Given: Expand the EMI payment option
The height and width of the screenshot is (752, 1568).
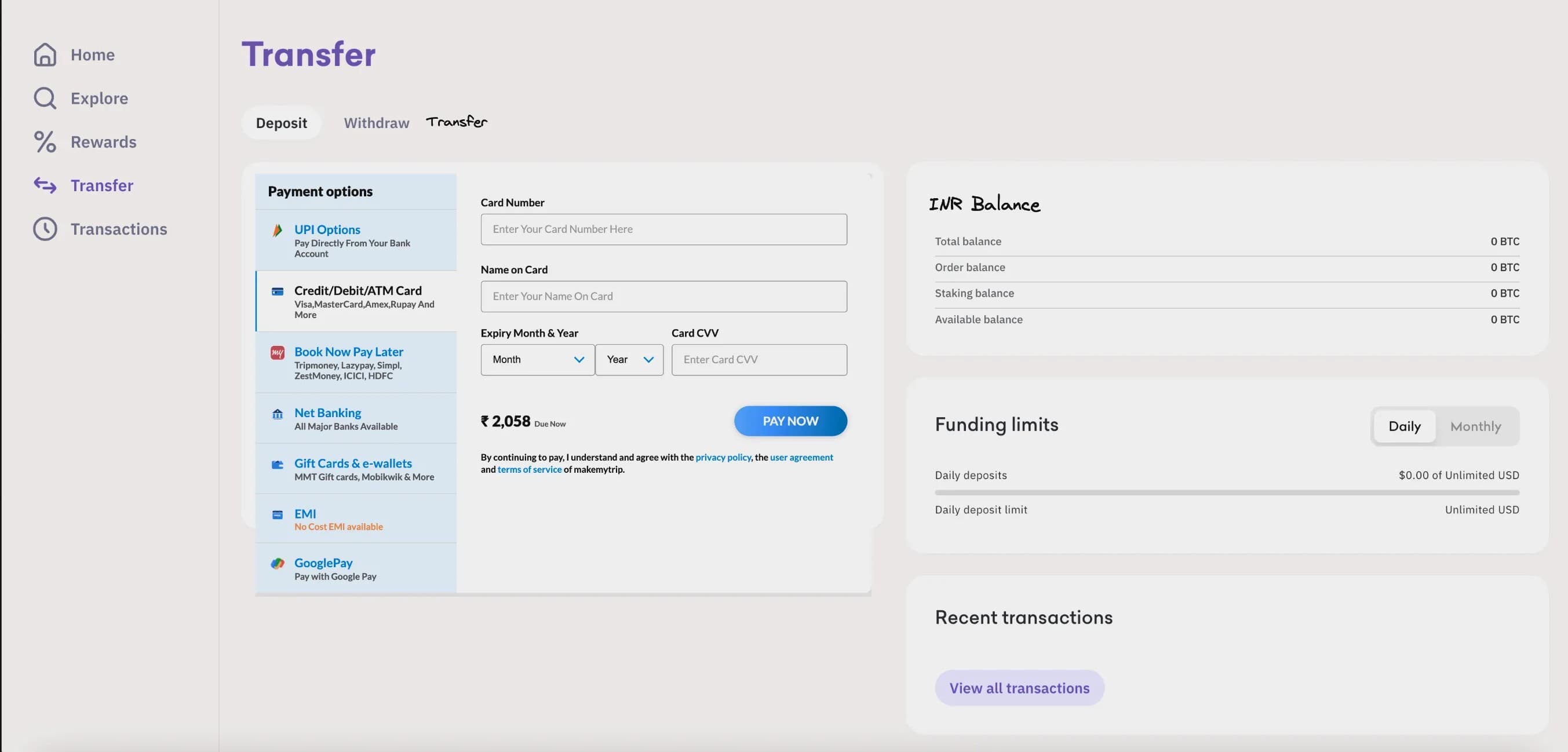Looking at the screenshot, I should click(356, 519).
